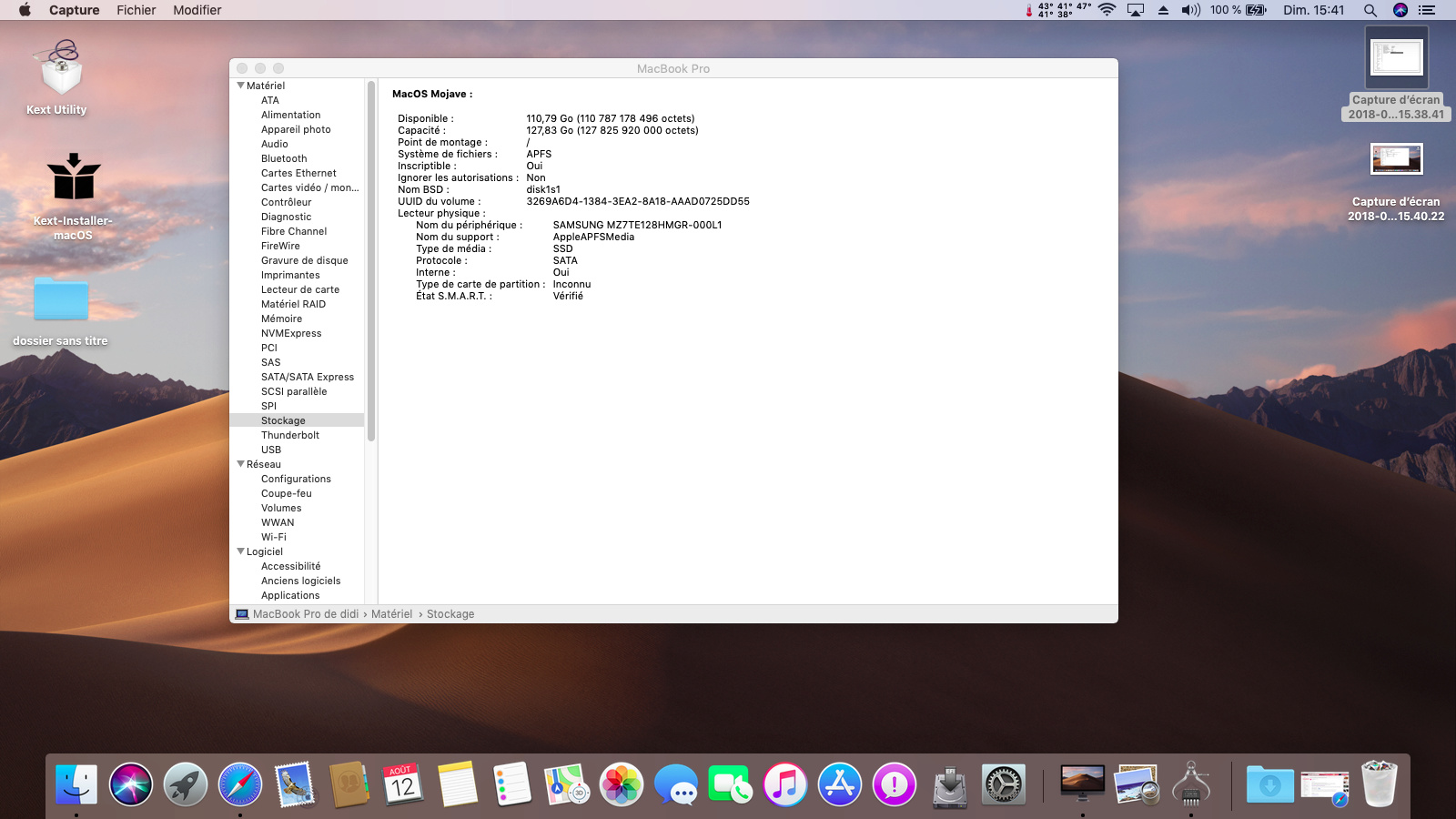The image size is (1456, 819).
Task: Open Spotlight search magnifier
Action: tap(1370, 10)
